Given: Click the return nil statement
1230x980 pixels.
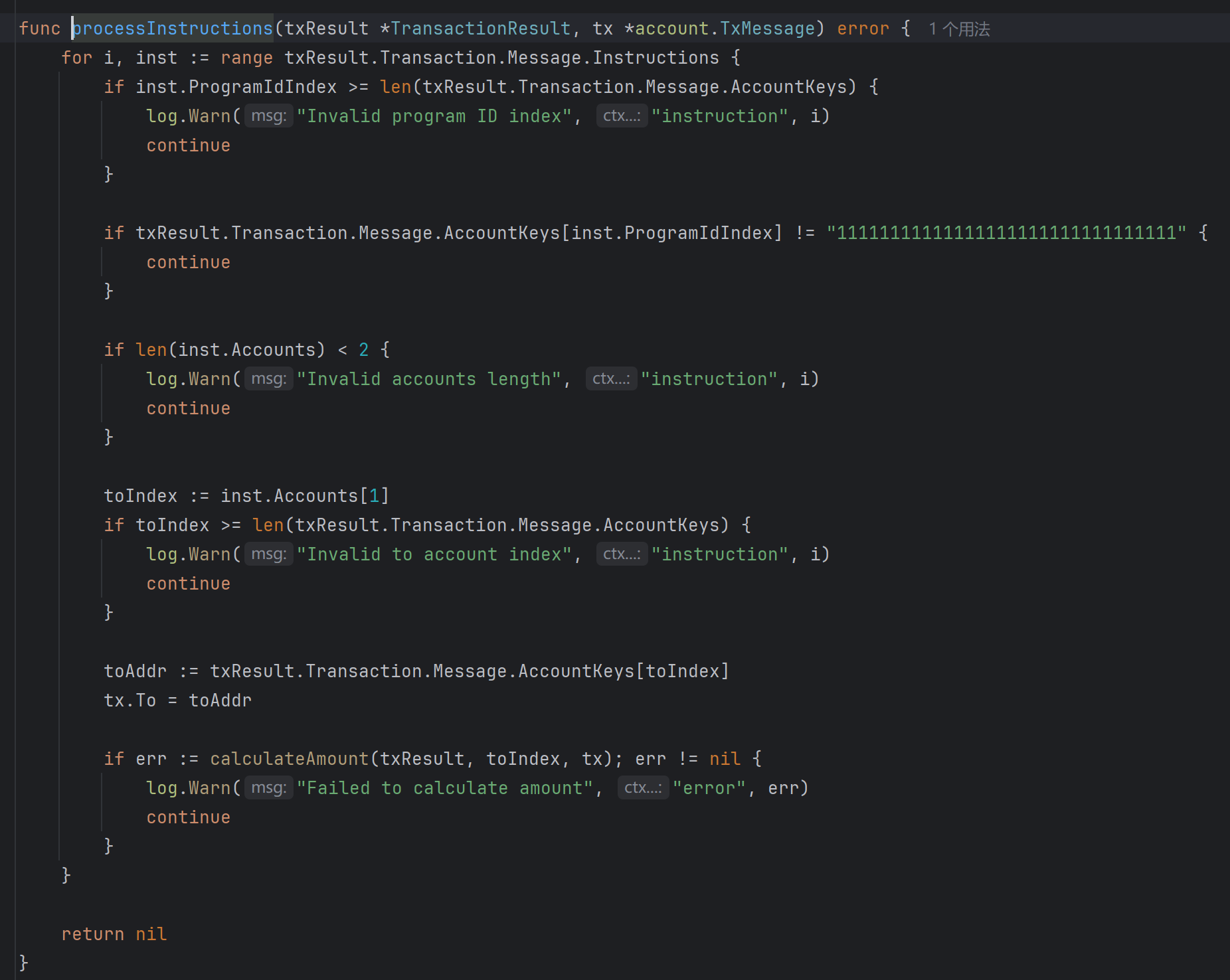Looking at the screenshot, I should point(114,934).
